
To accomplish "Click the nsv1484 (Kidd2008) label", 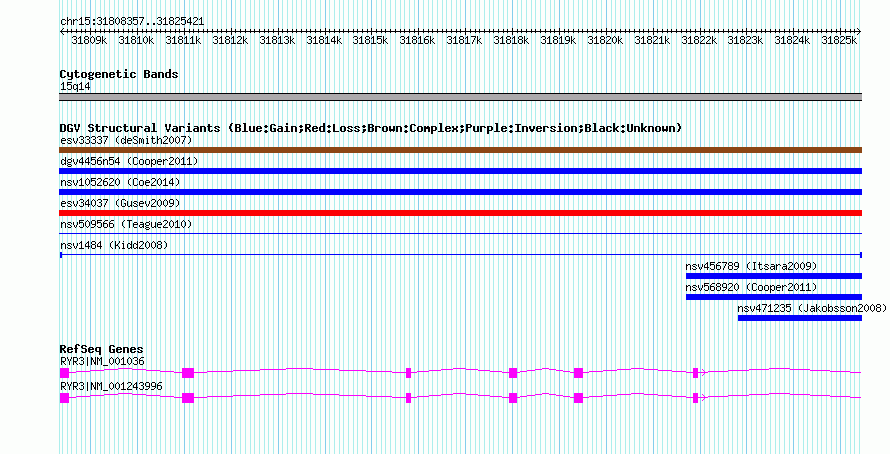I will click(x=115, y=245).
